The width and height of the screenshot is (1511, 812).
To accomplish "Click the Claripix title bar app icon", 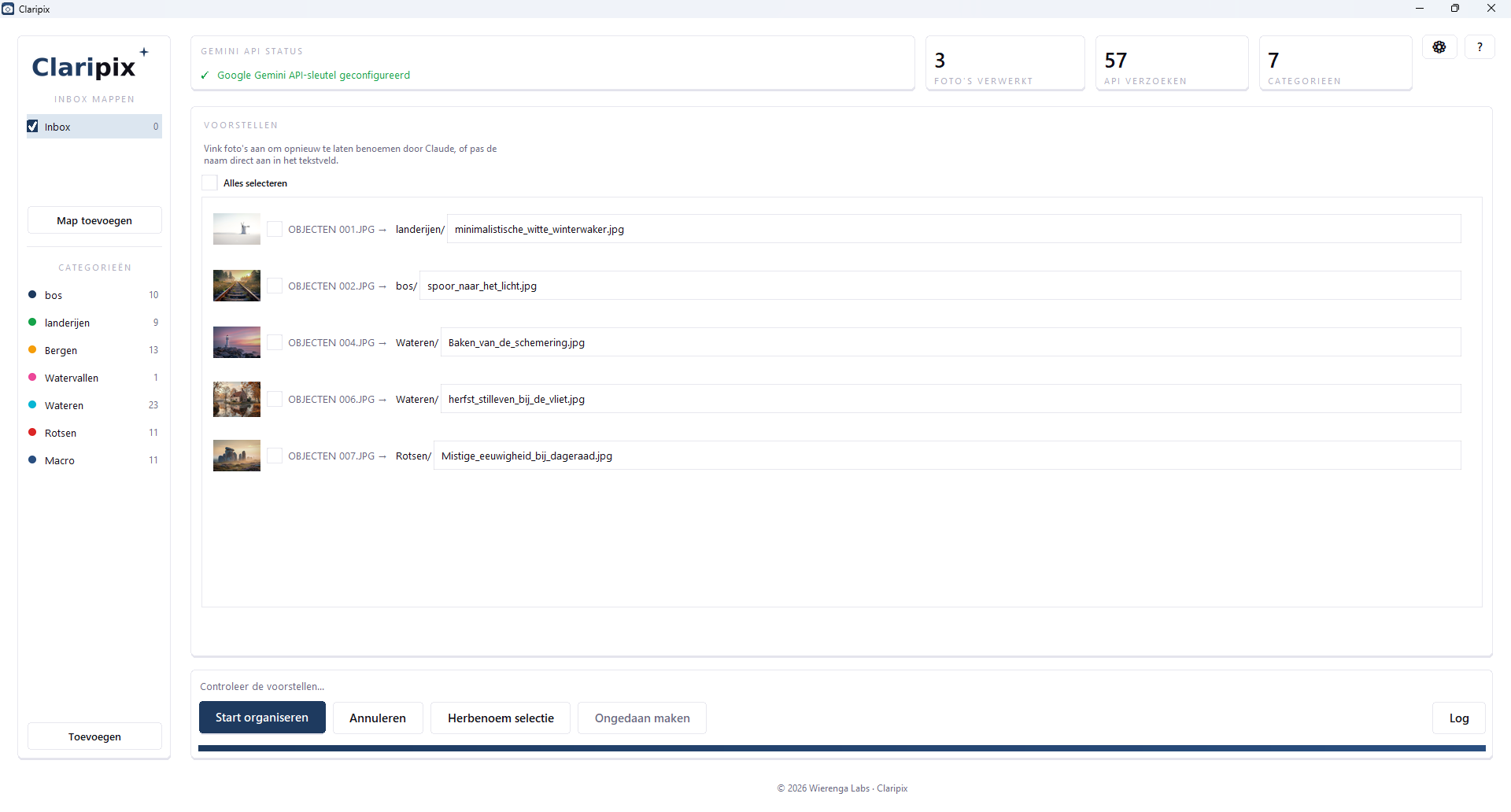I will (x=8, y=9).
